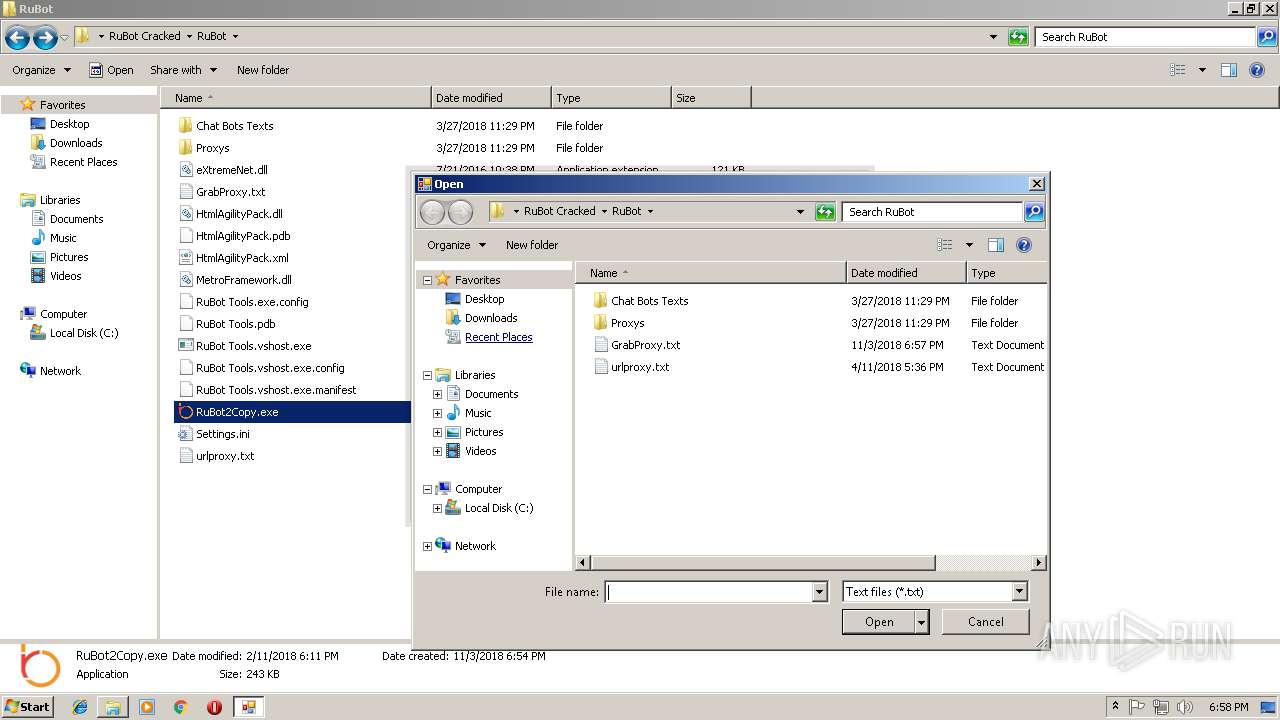Viewport: 1280px width, 720px height.
Task: Open the file type Text files (*.txt) dropdown
Action: tap(1019, 592)
